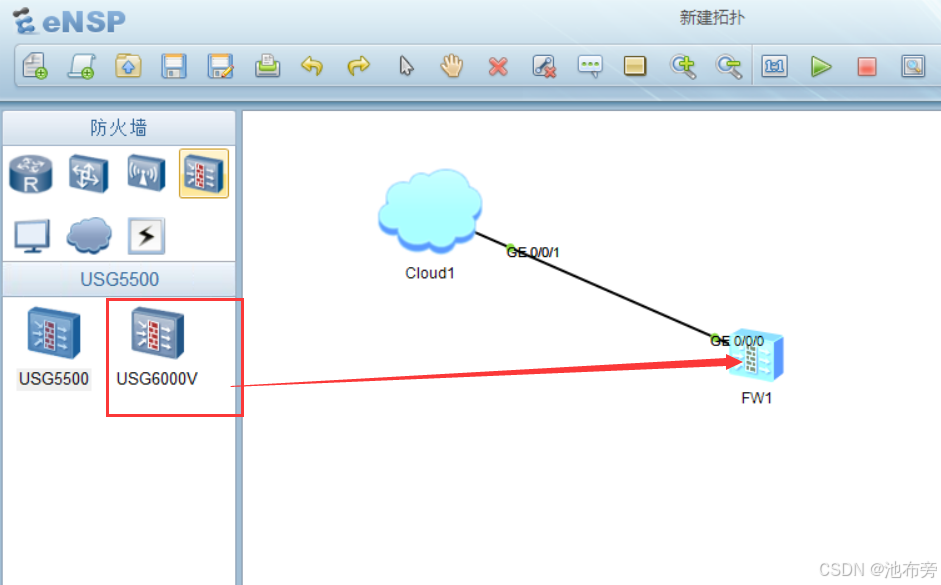Click the Cloud1 label text

click(430, 273)
